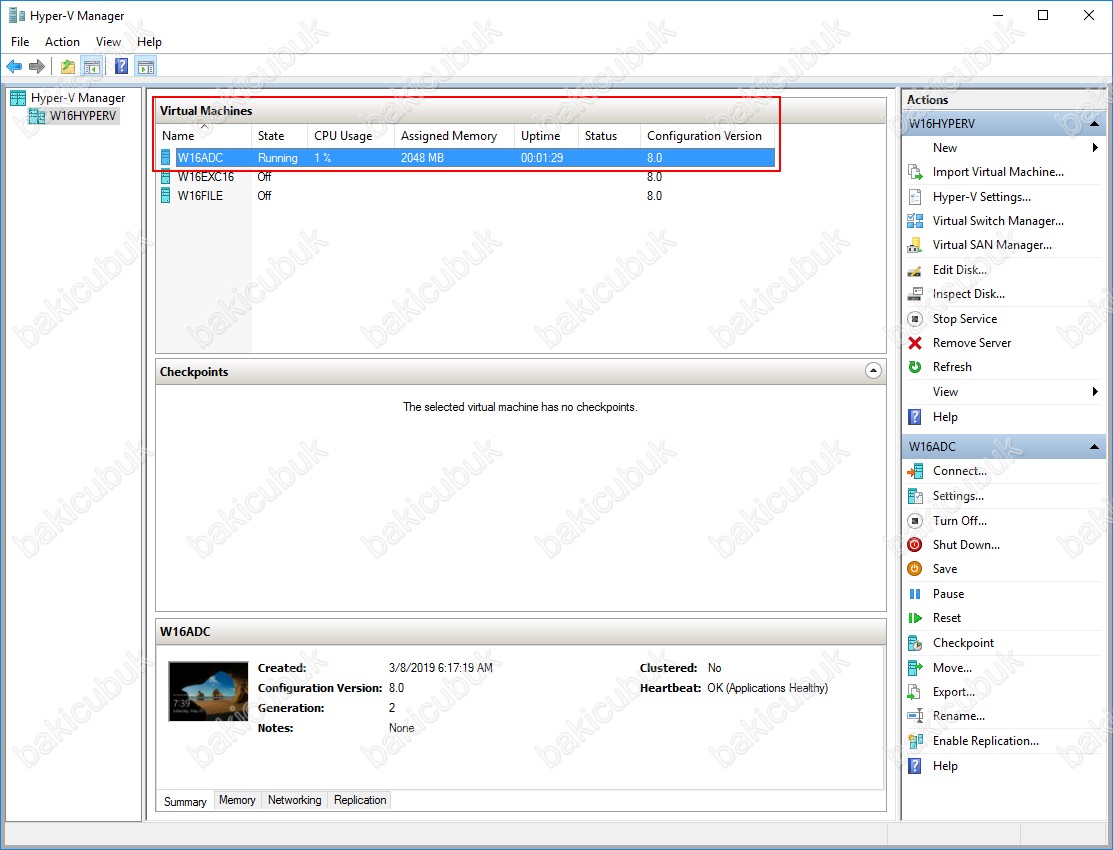The height and width of the screenshot is (850, 1113).
Task: Click the 2048 MB assigned memory cell
Action: click(422, 158)
